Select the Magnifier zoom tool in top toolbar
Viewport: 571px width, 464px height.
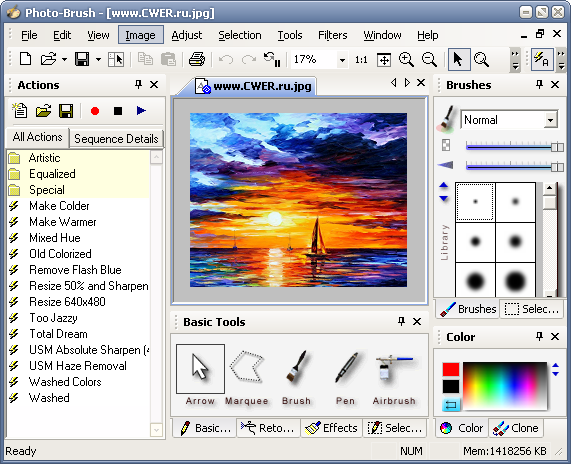click(x=481, y=59)
